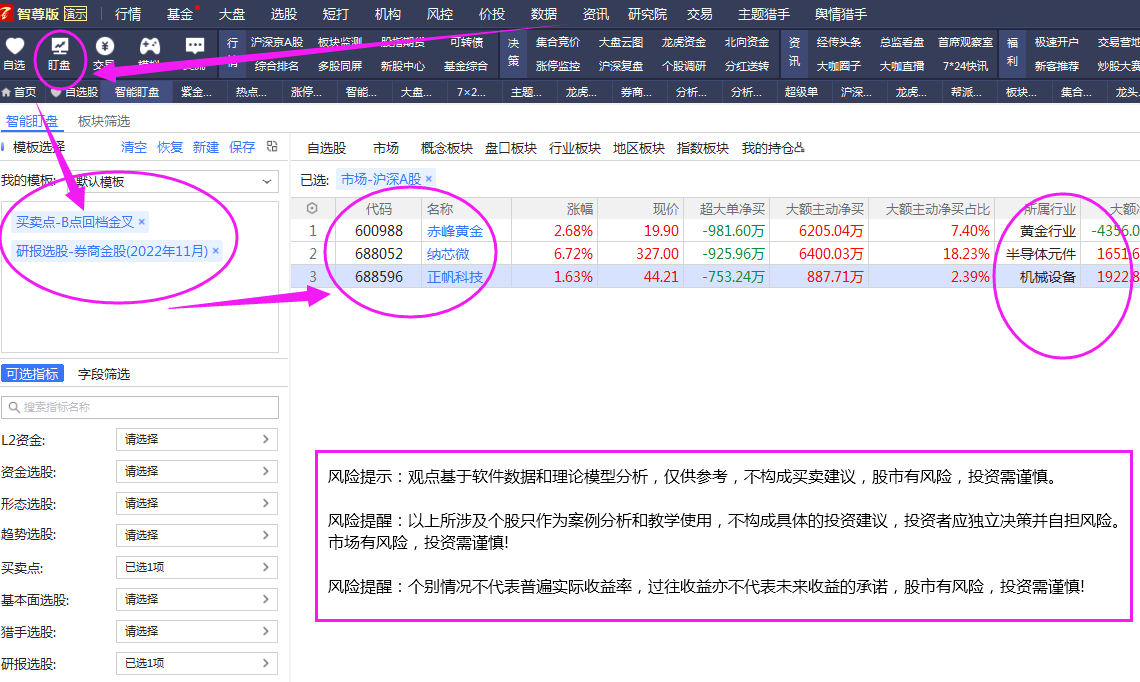Click the 保存 template link
1140x682 pixels.
pyautogui.click(x=242, y=147)
